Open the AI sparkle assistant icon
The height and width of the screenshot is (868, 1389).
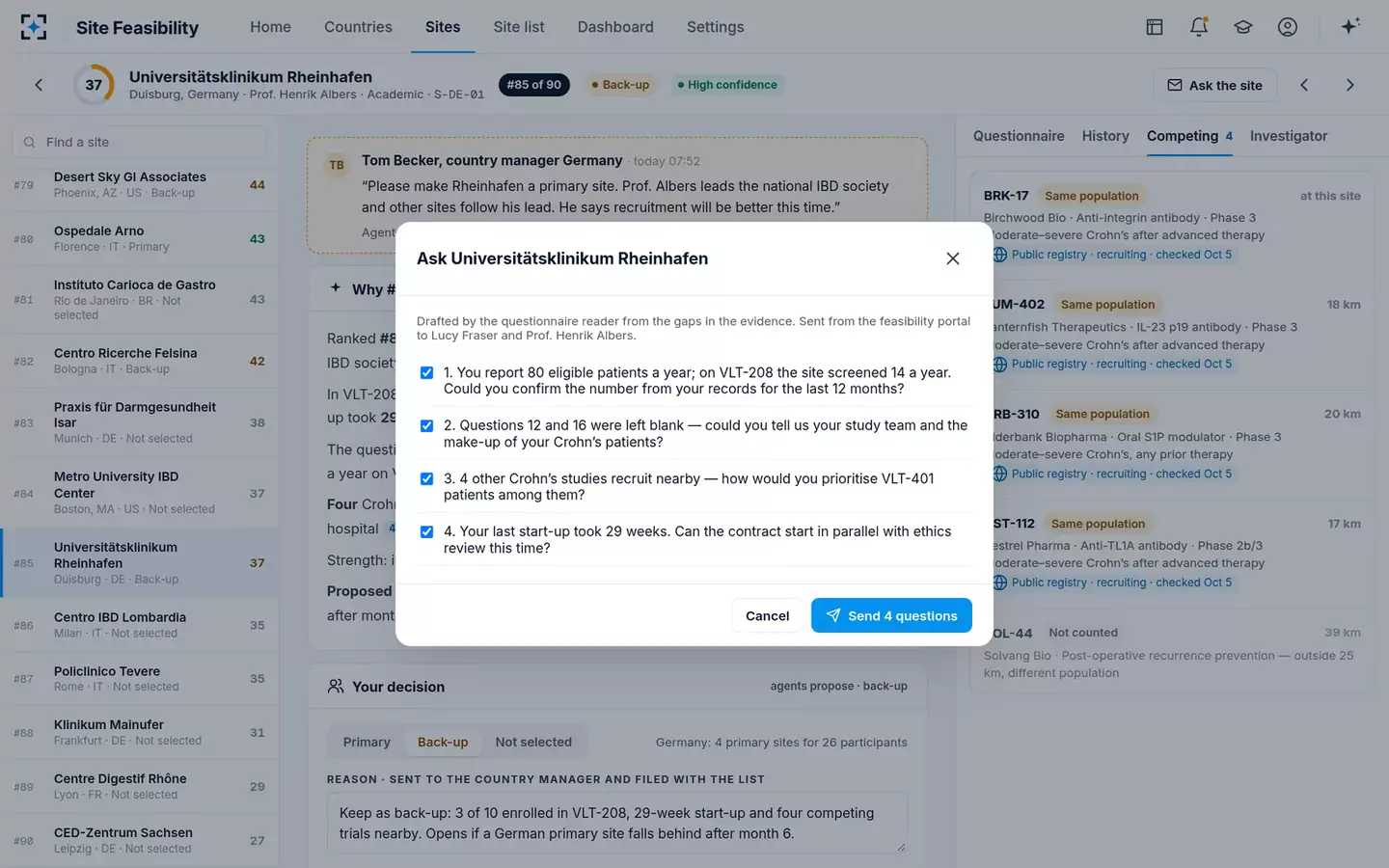coord(1350,26)
